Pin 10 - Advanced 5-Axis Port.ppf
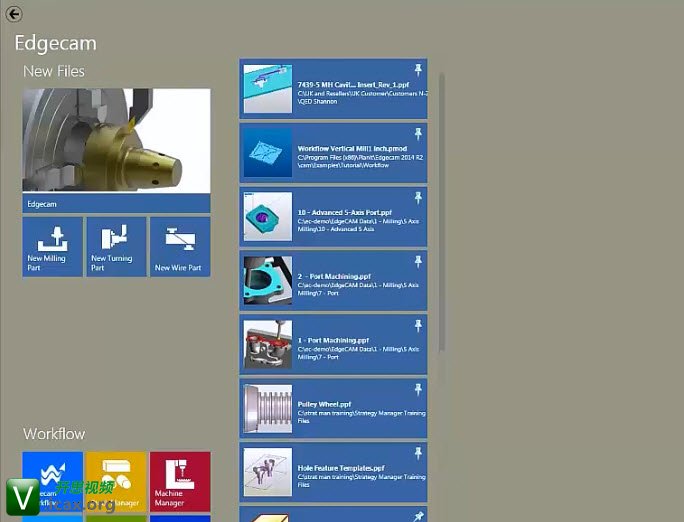The image size is (684, 522). click(x=418, y=198)
